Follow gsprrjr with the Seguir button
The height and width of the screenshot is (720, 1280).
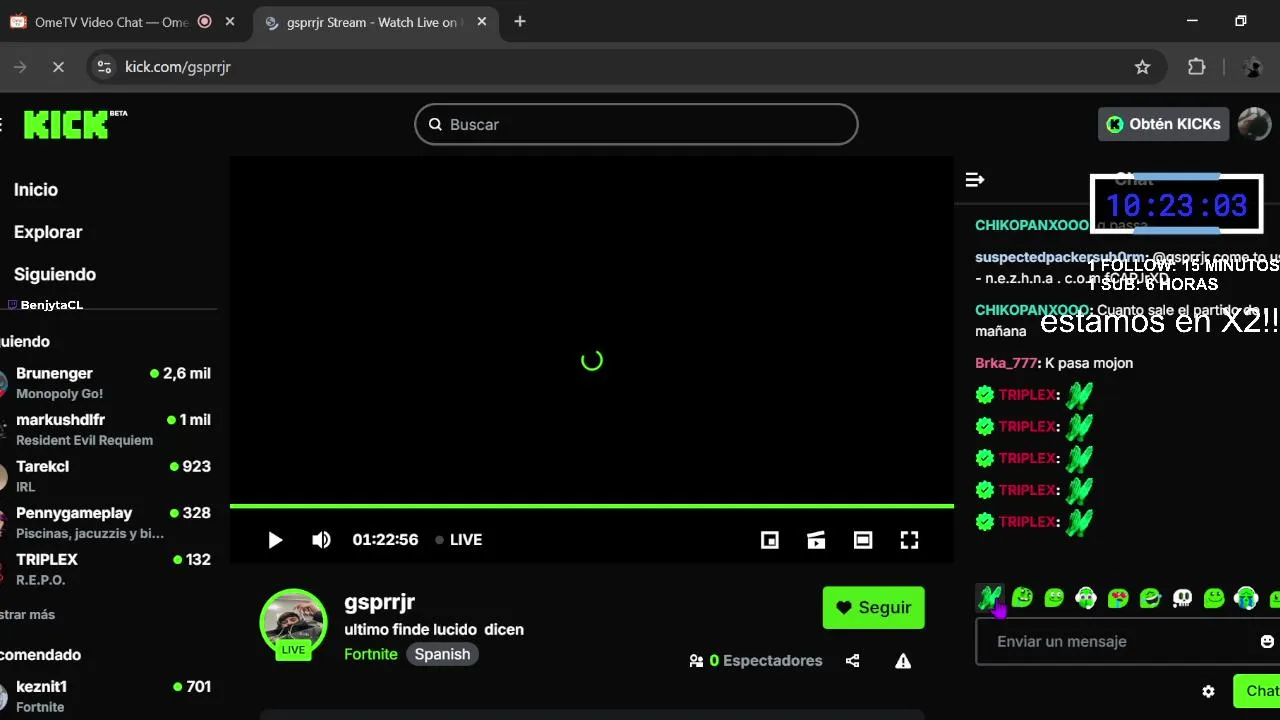[x=873, y=608]
